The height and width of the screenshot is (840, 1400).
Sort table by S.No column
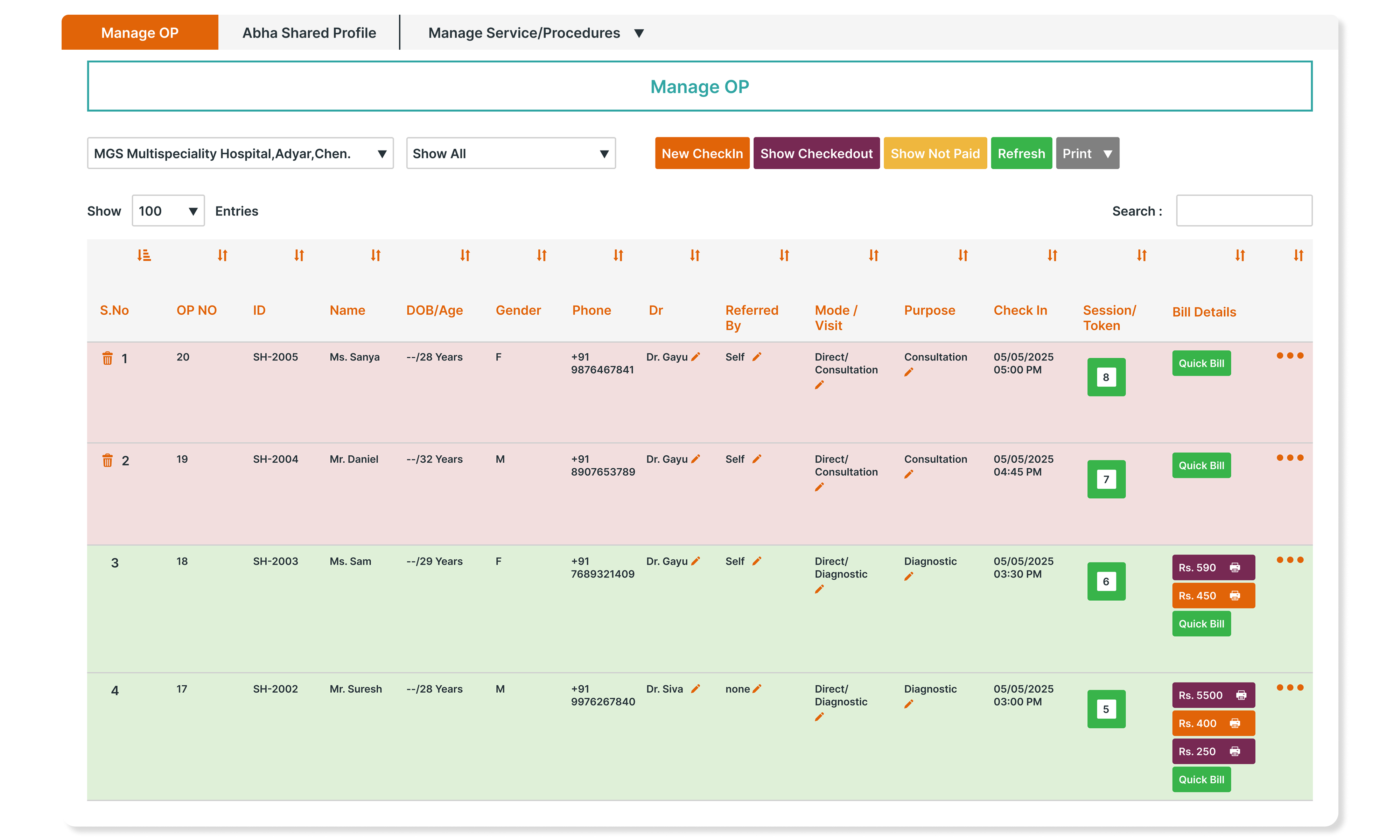pyautogui.click(x=144, y=255)
